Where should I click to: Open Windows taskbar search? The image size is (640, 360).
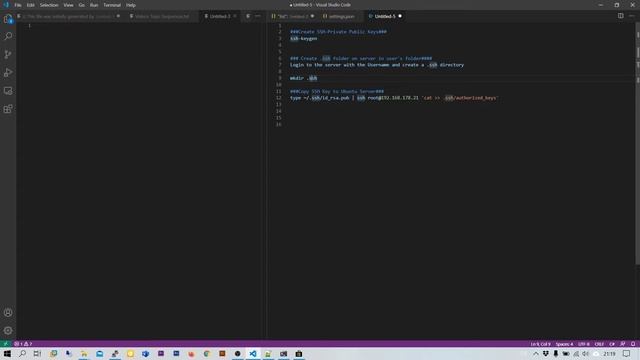click(x=22, y=353)
